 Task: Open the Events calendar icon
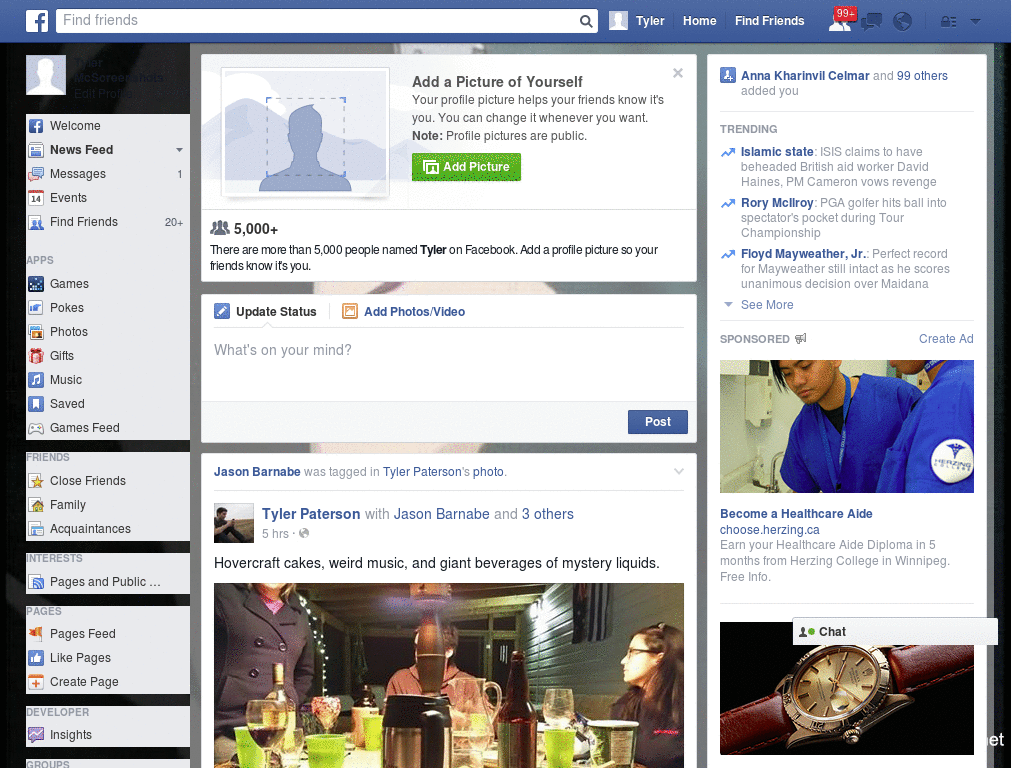(36, 198)
